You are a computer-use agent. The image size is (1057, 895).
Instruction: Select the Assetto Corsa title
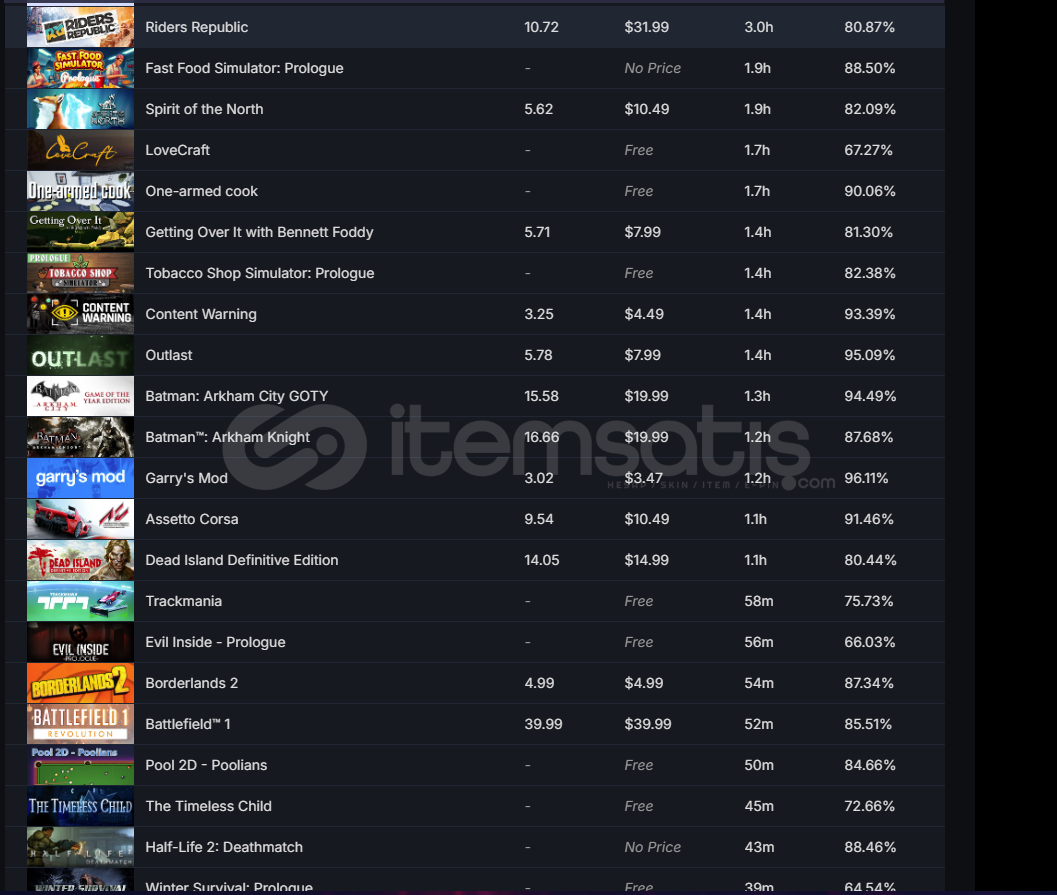click(192, 519)
